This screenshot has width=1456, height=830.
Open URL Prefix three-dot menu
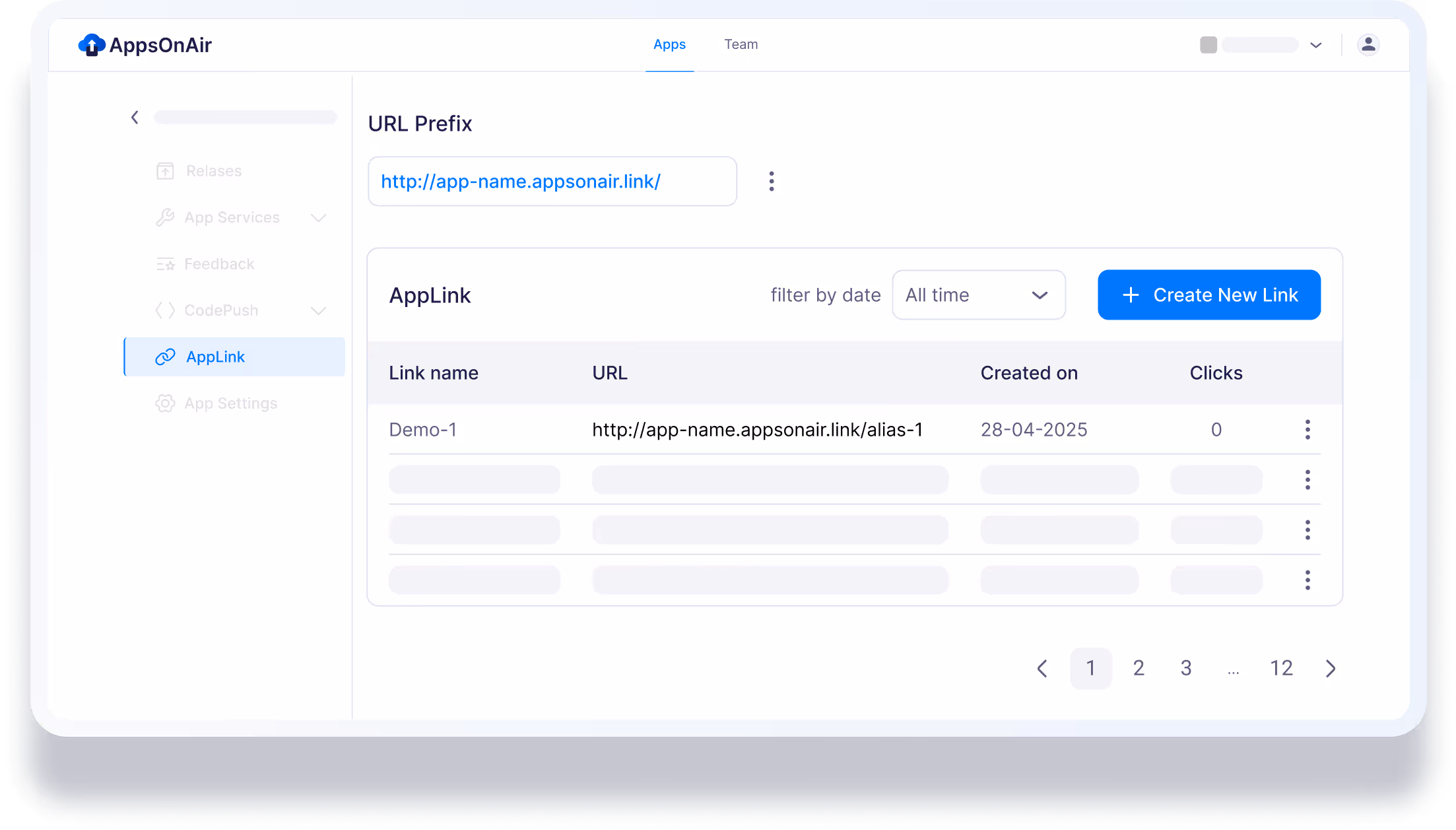pyautogui.click(x=771, y=181)
